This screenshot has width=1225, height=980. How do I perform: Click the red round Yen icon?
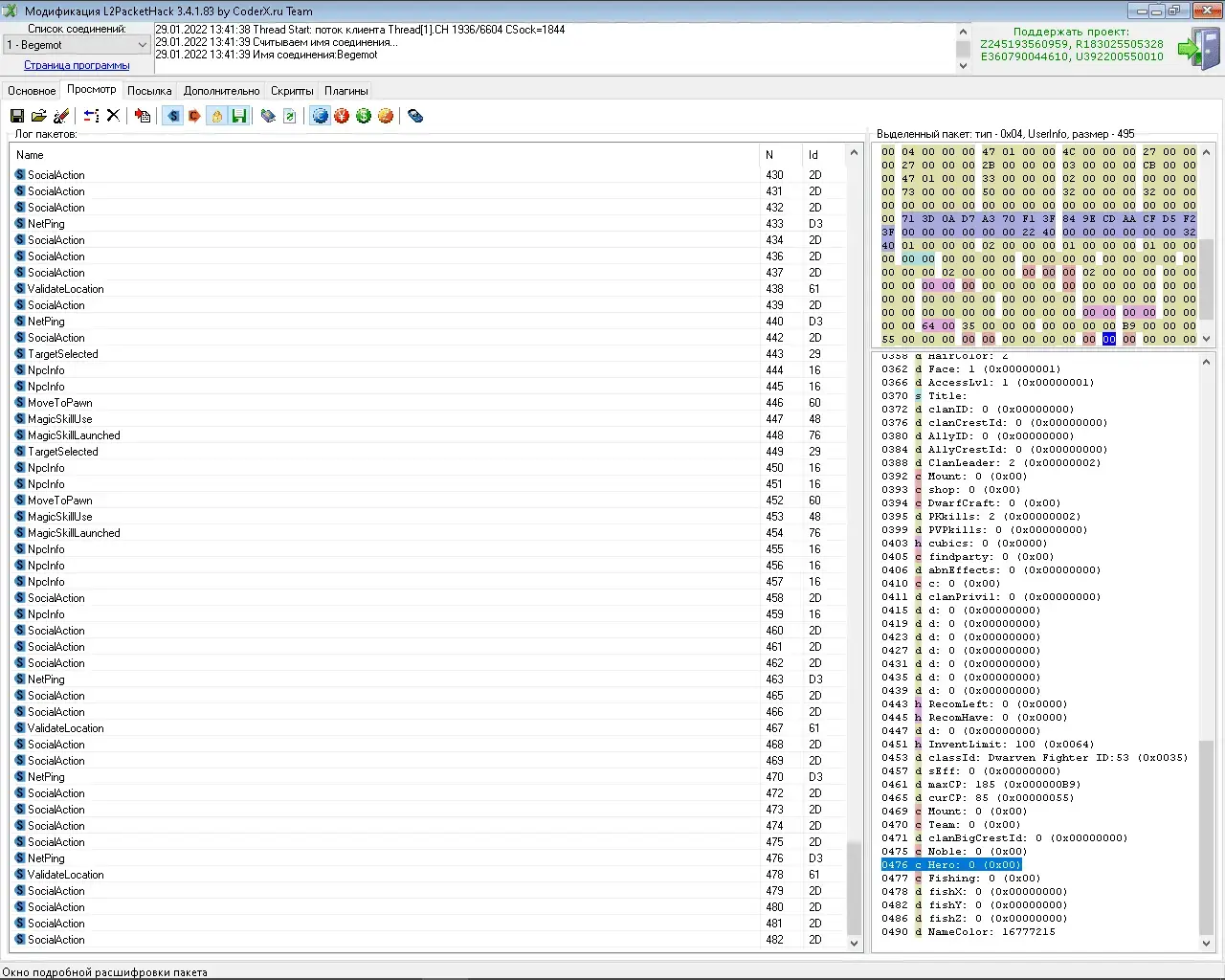pos(342,116)
